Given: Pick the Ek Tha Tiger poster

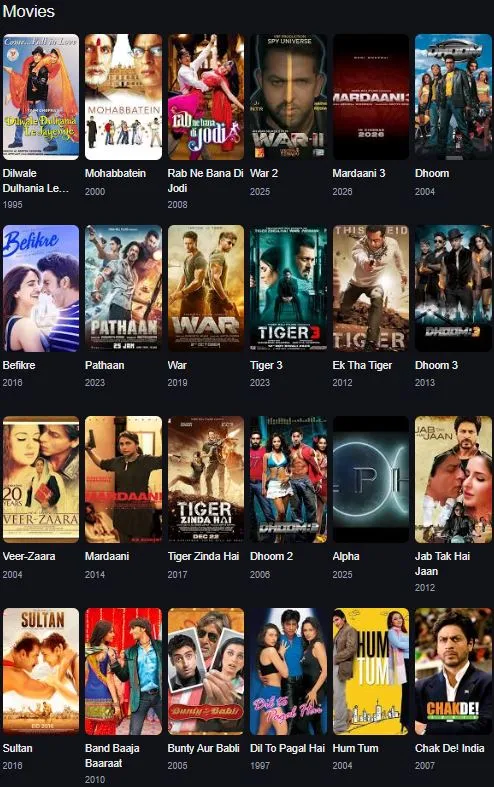Looking at the screenshot, I should point(370,288).
